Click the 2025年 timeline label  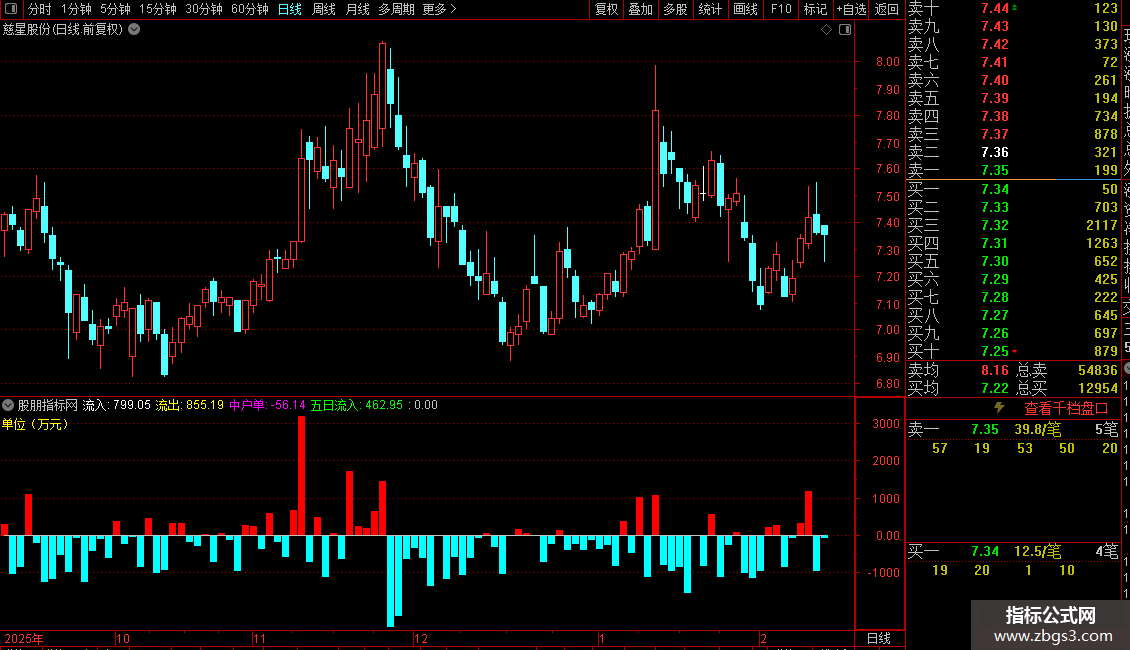(23, 638)
